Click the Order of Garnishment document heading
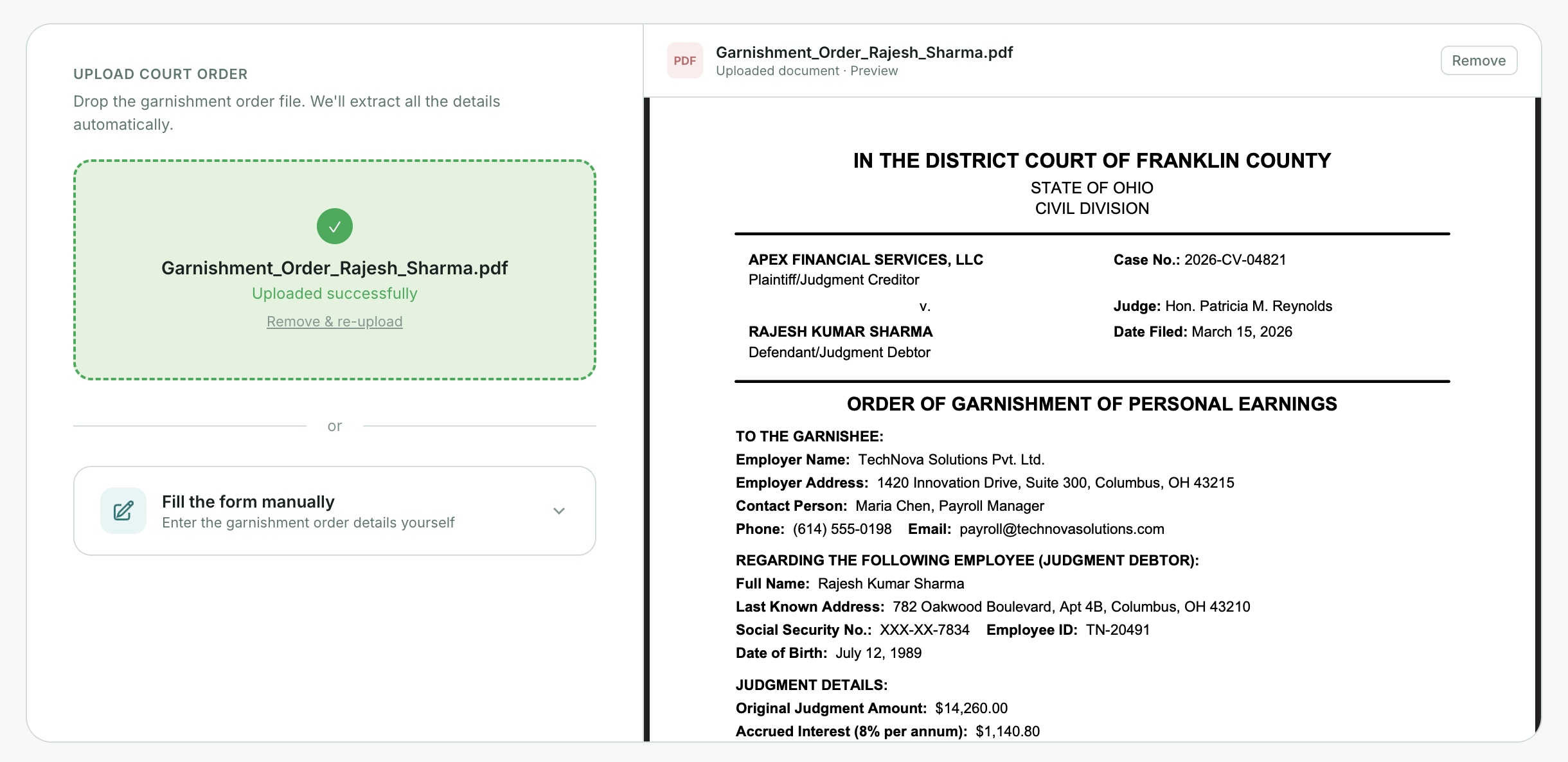The width and height of the screenshot is (1568, 762). [1091, 404]
